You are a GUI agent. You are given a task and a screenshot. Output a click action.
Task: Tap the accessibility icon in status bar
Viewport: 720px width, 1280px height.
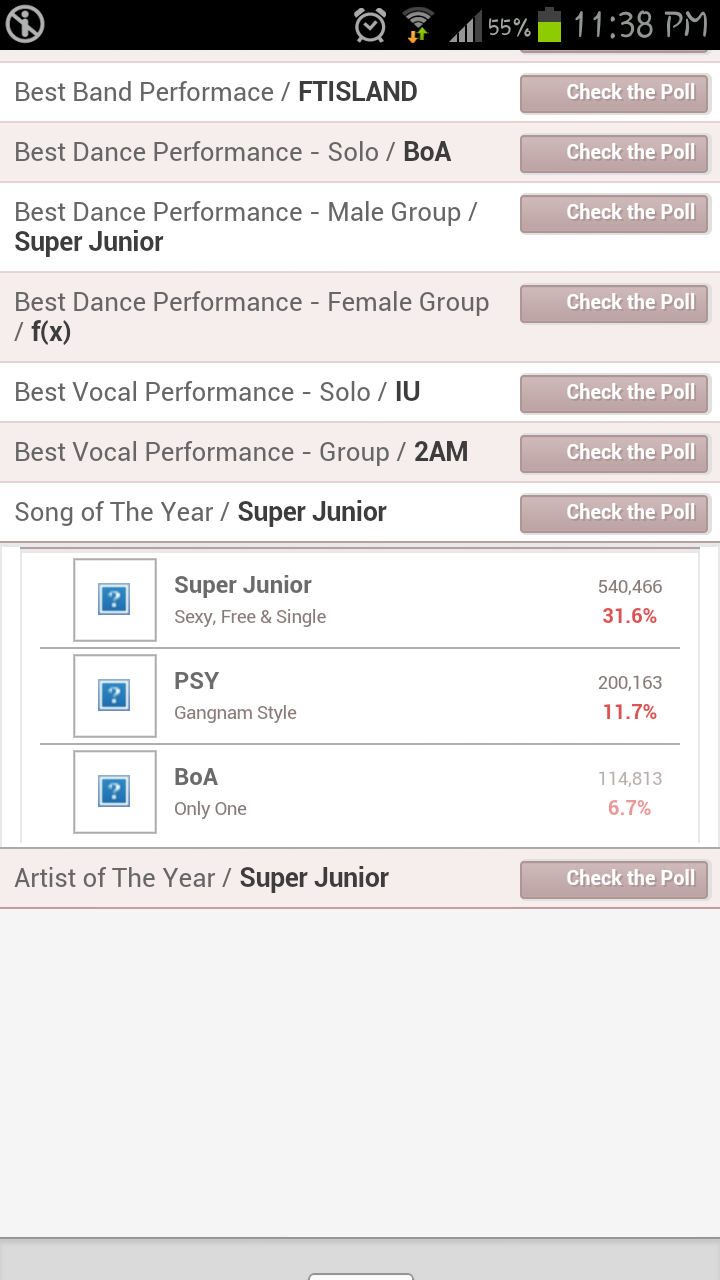click(x=25, y=25)
